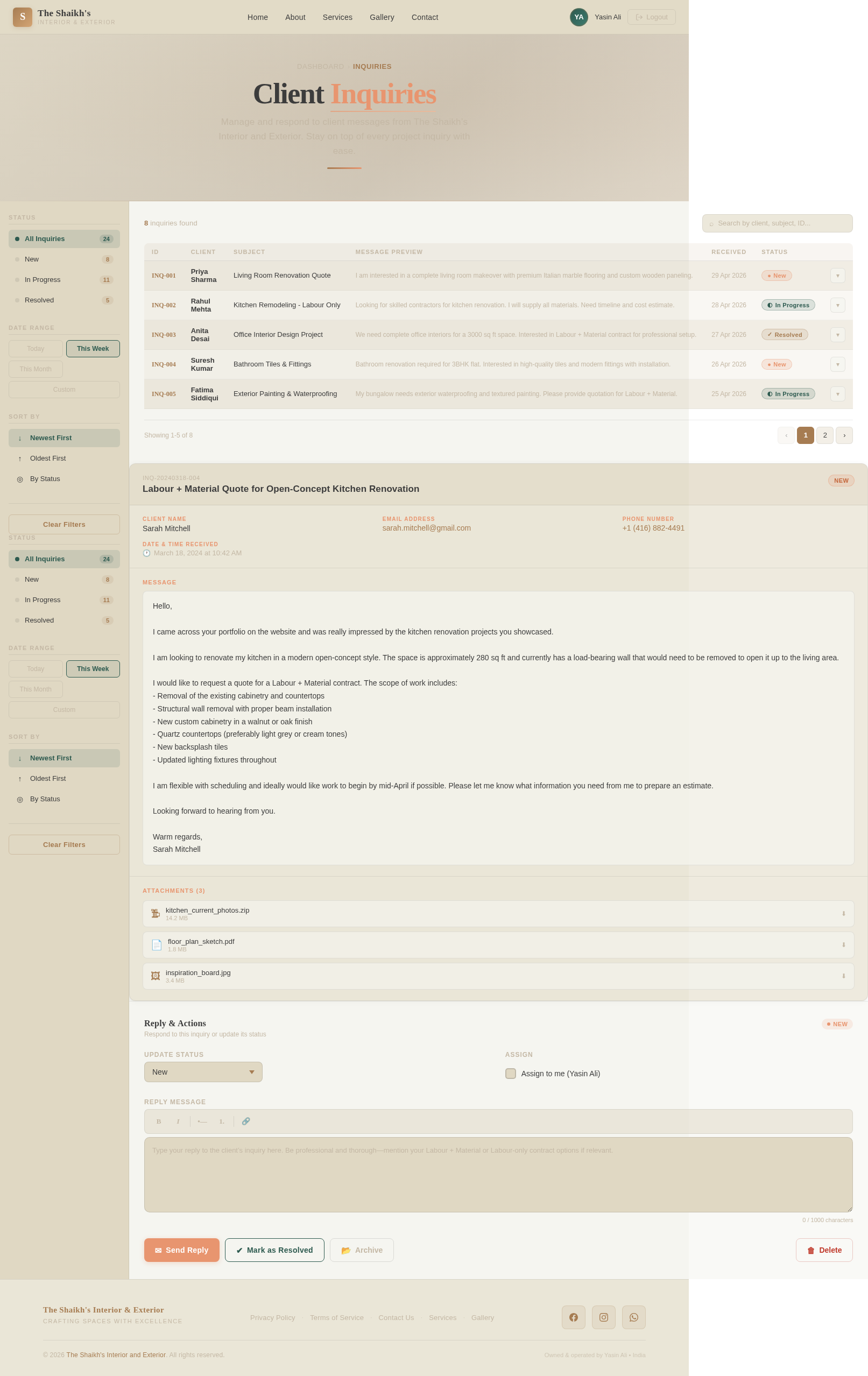This screenshot has height=1376, width=868.
Task: Expand the INQ-004 Suresh Kumar row
Action: pos(837,364)
